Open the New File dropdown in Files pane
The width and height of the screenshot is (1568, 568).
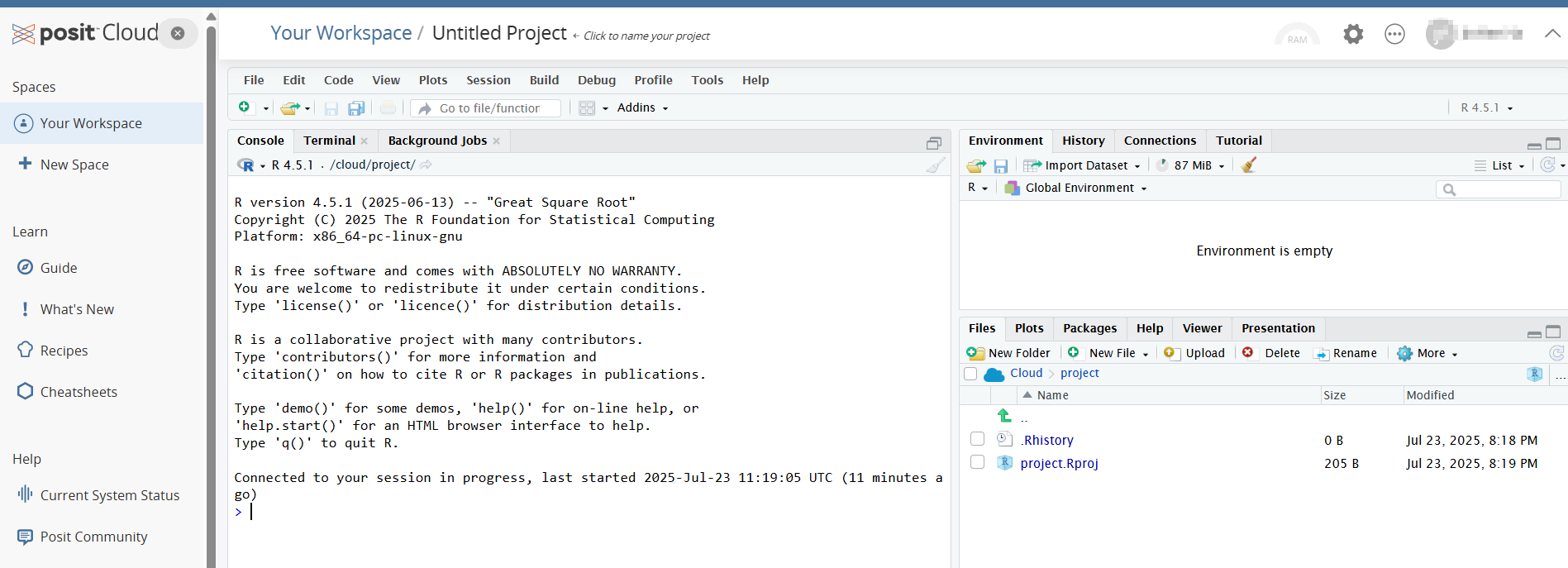(1108, 353)
